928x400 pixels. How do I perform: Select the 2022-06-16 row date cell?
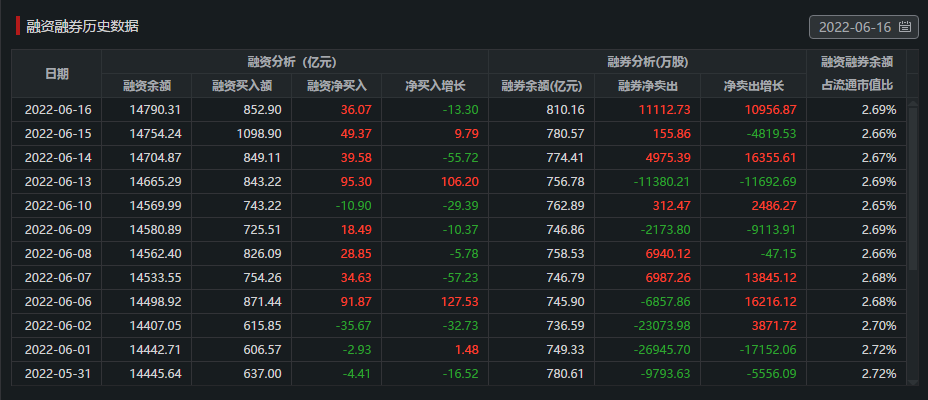point(57,109)
